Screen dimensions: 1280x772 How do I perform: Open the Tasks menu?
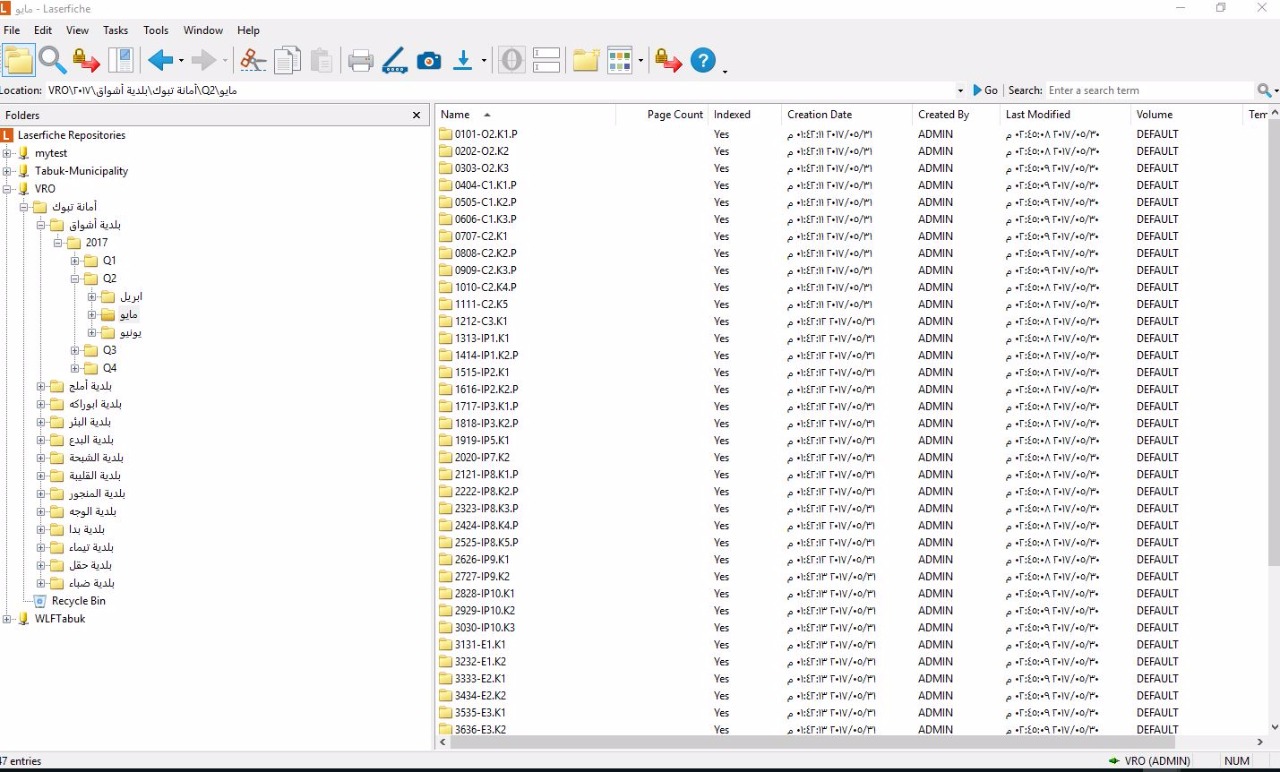[115, 30]
